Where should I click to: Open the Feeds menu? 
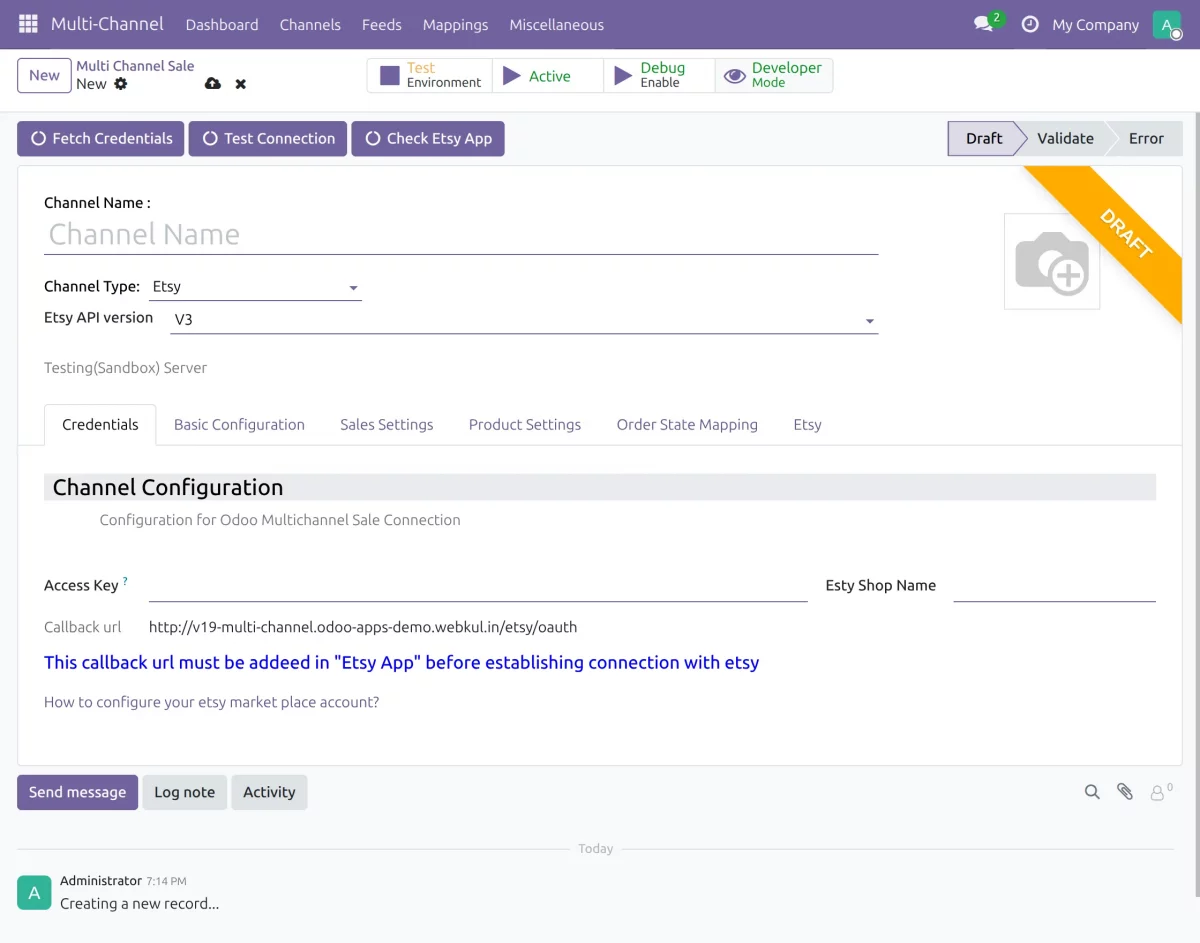(382, 24)
